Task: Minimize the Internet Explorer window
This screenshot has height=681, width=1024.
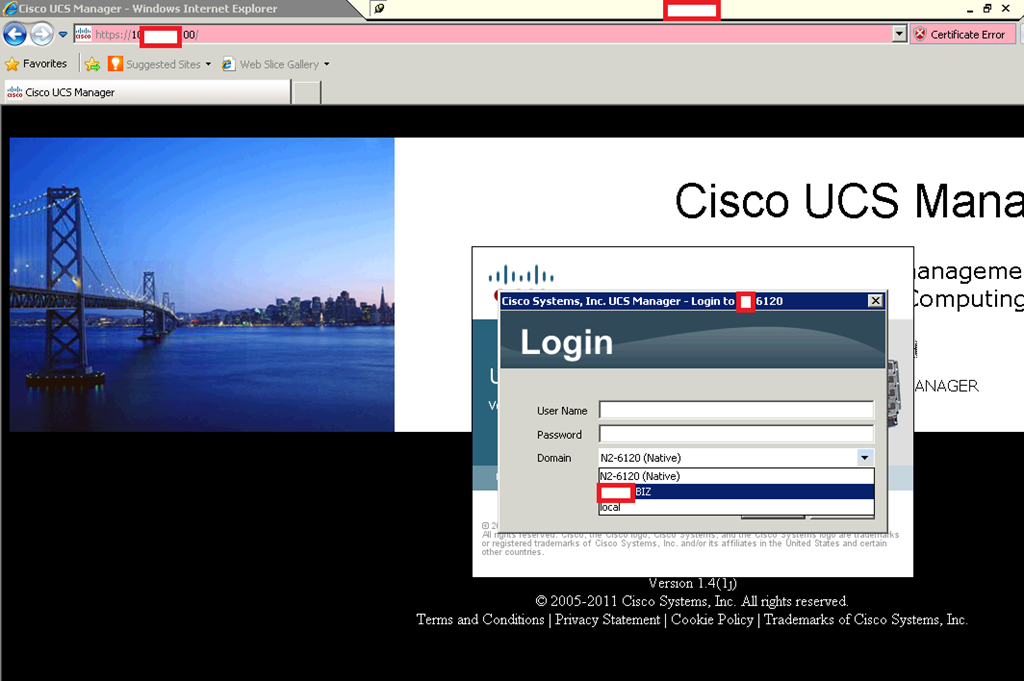Action: (x=970, y=9)
